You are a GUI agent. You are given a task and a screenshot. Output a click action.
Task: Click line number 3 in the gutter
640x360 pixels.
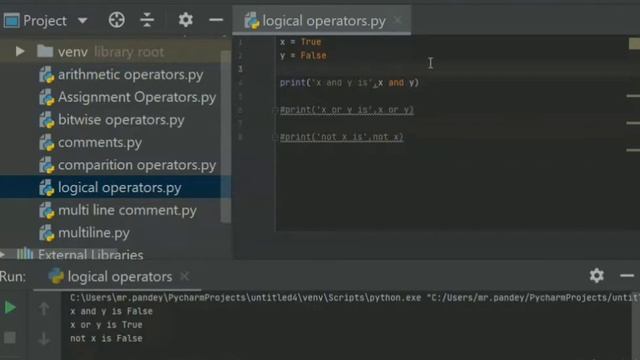[240, 69]
